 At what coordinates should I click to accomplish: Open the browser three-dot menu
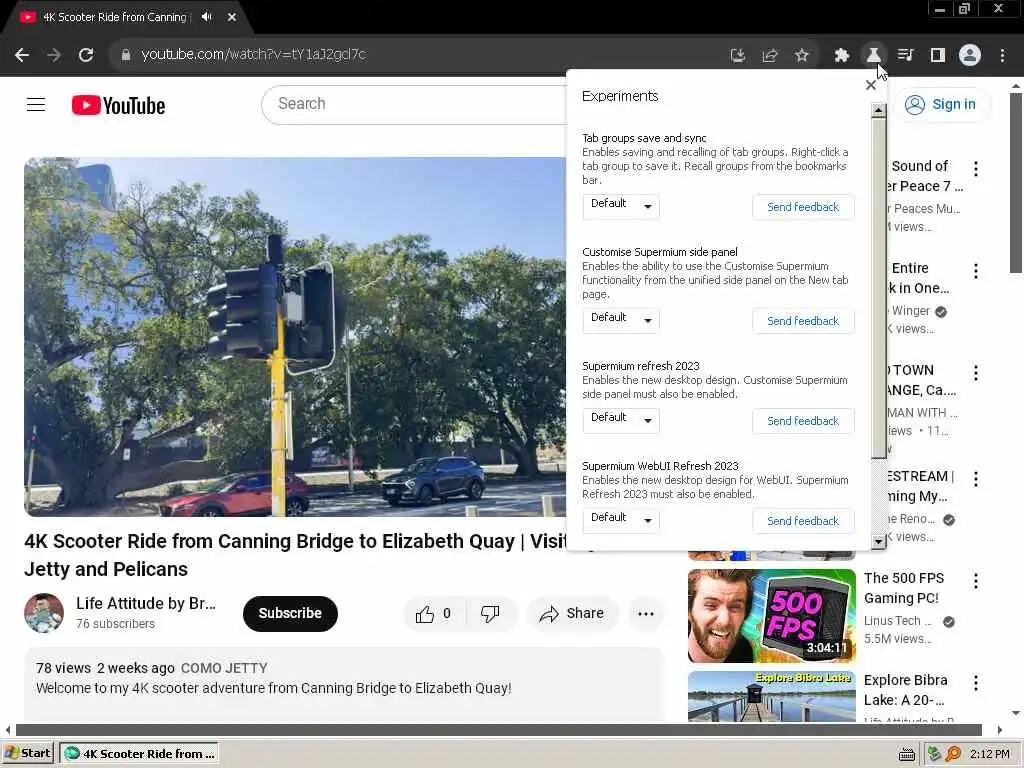pos(1002,56)
